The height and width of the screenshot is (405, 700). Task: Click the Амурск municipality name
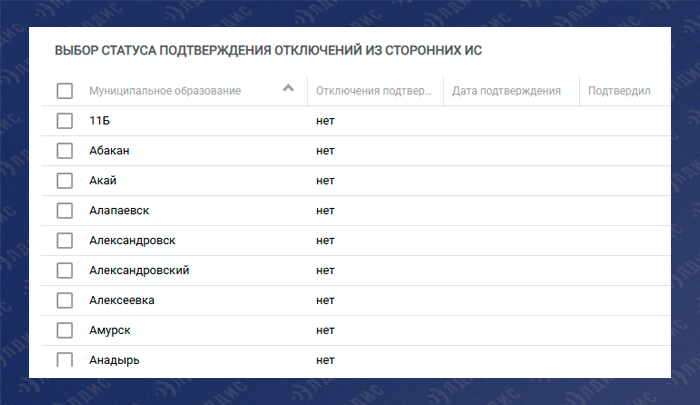click(110, 330)
